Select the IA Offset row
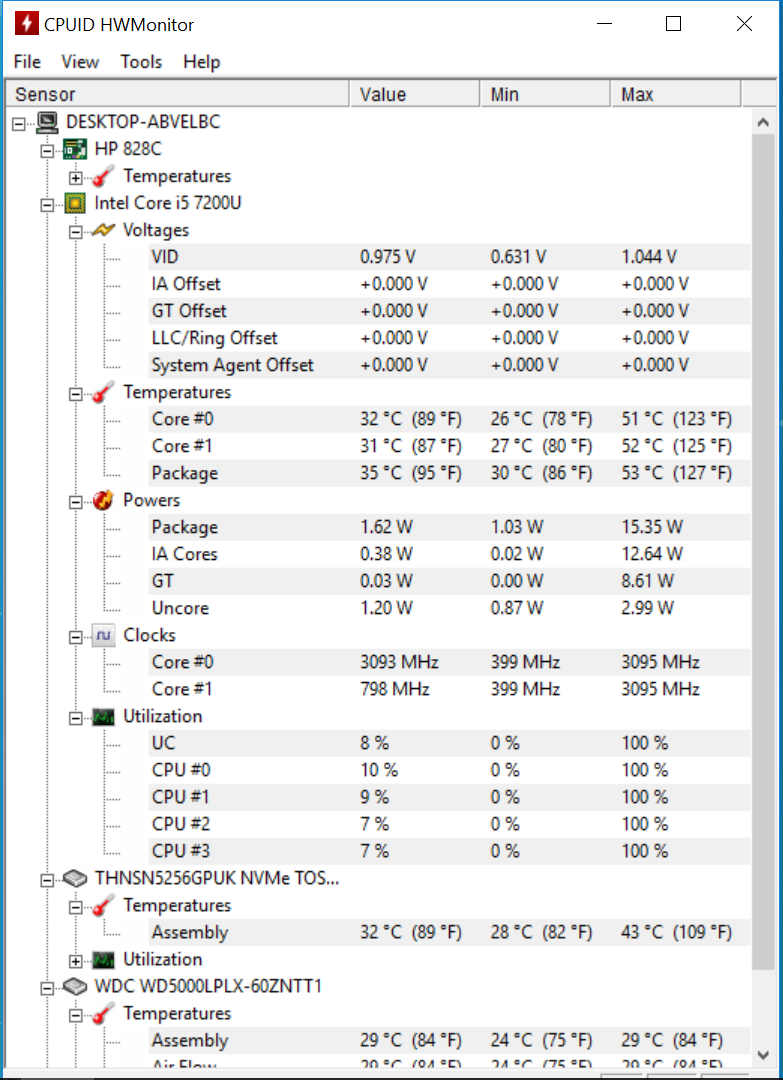This screenshot has height=1080, width=783. point(450,284)
